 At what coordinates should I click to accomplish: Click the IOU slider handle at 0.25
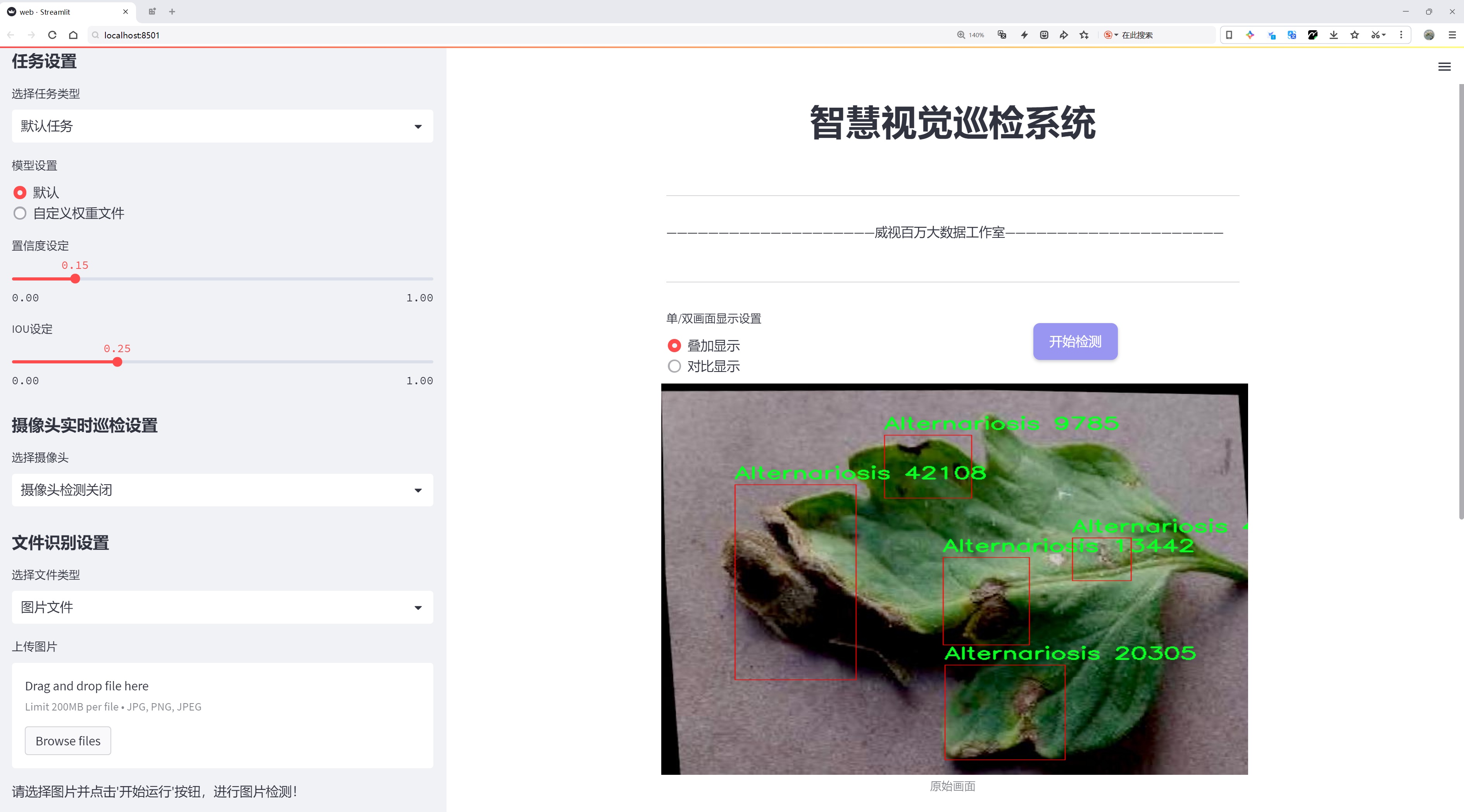pos(117,362)
